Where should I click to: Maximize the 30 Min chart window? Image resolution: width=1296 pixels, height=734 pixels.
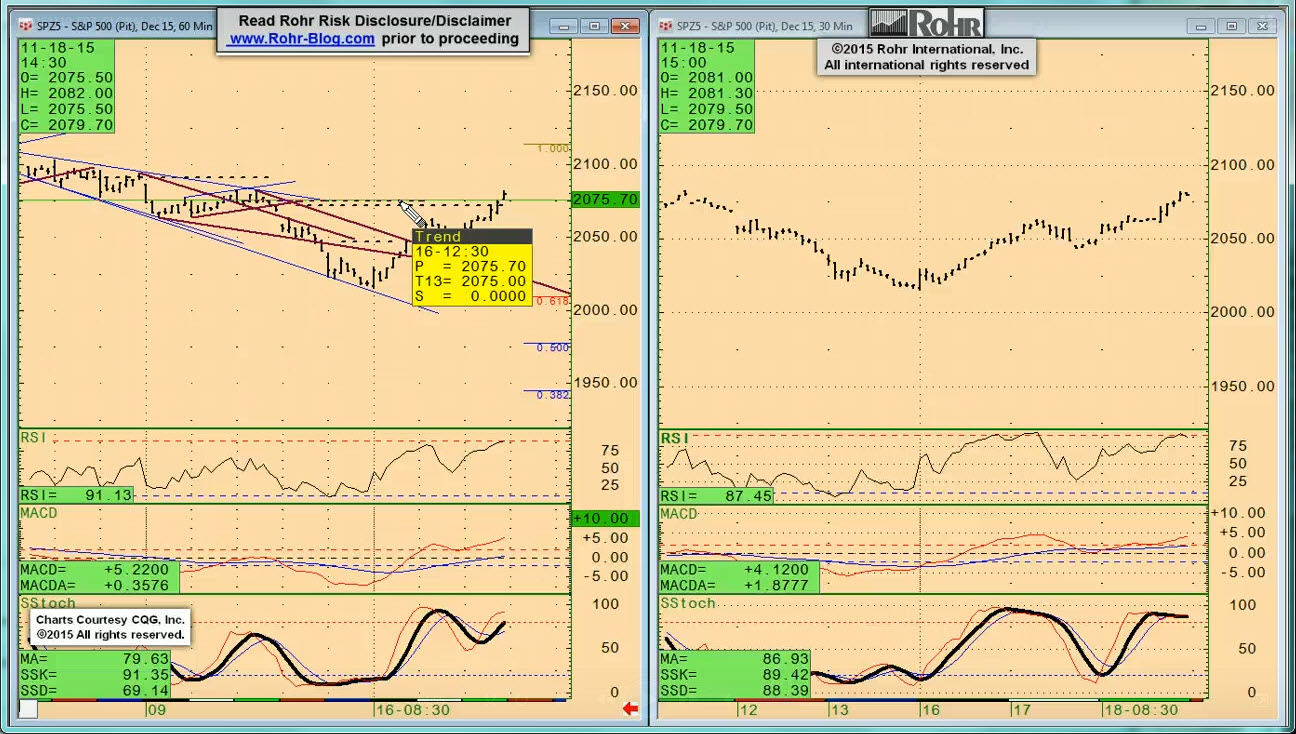(1232, 26)
